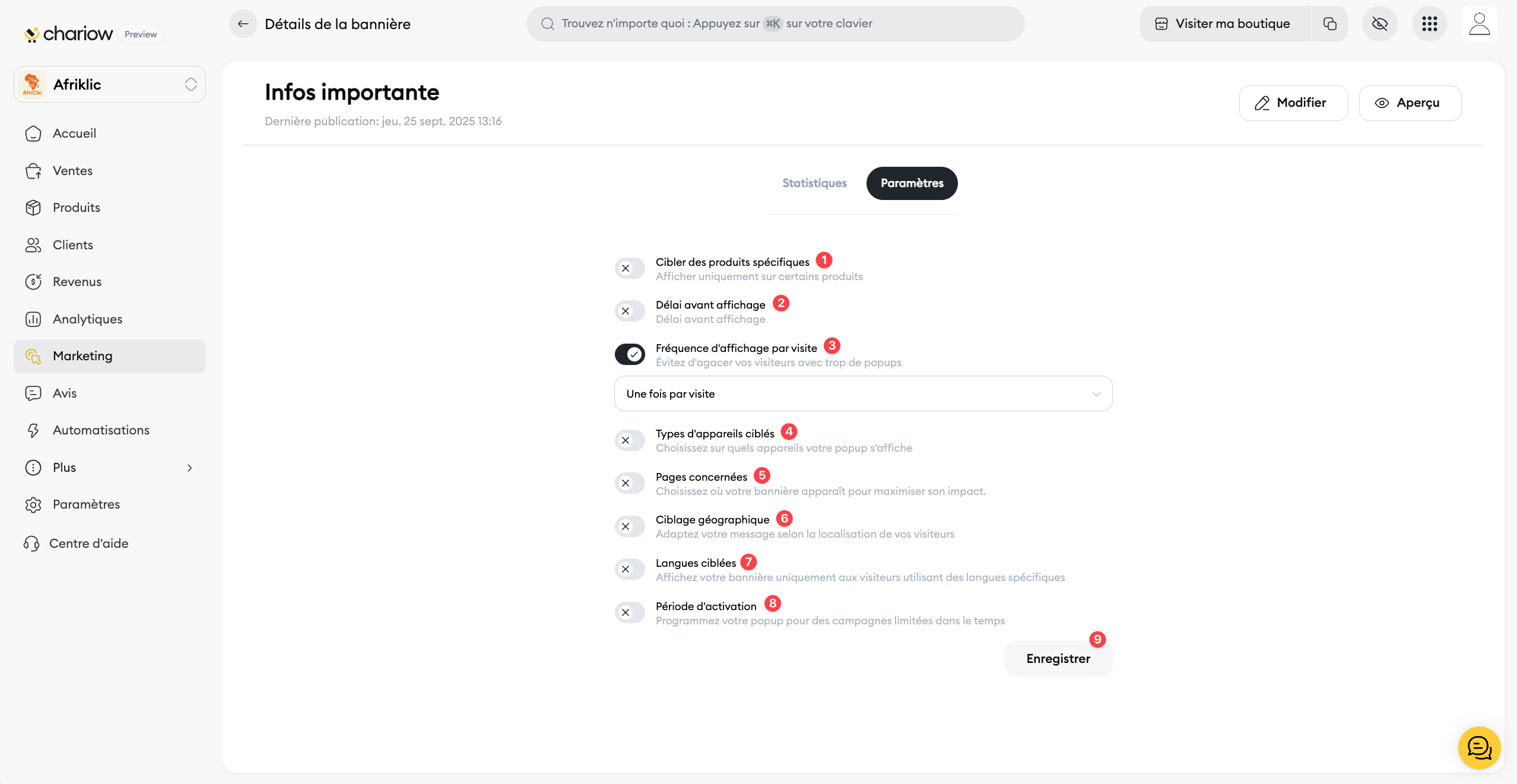This screenshot has height=784, width=1517.
Task: Open the apps grid menu icon
Action: pos(1429,24)
